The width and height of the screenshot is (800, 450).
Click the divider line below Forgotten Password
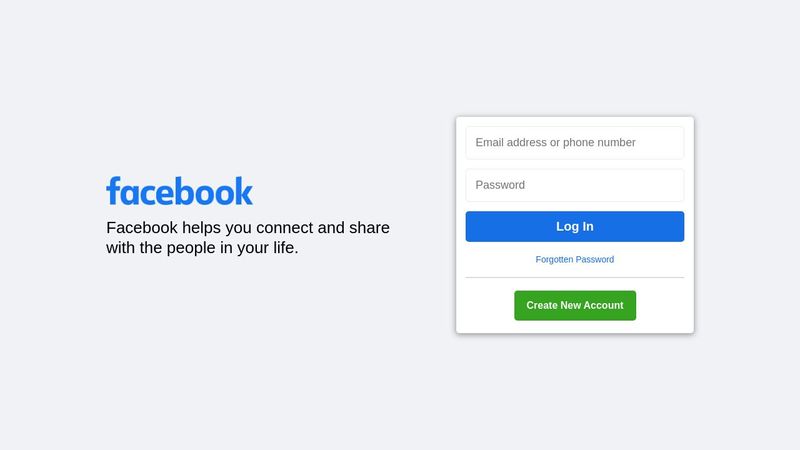574,278
